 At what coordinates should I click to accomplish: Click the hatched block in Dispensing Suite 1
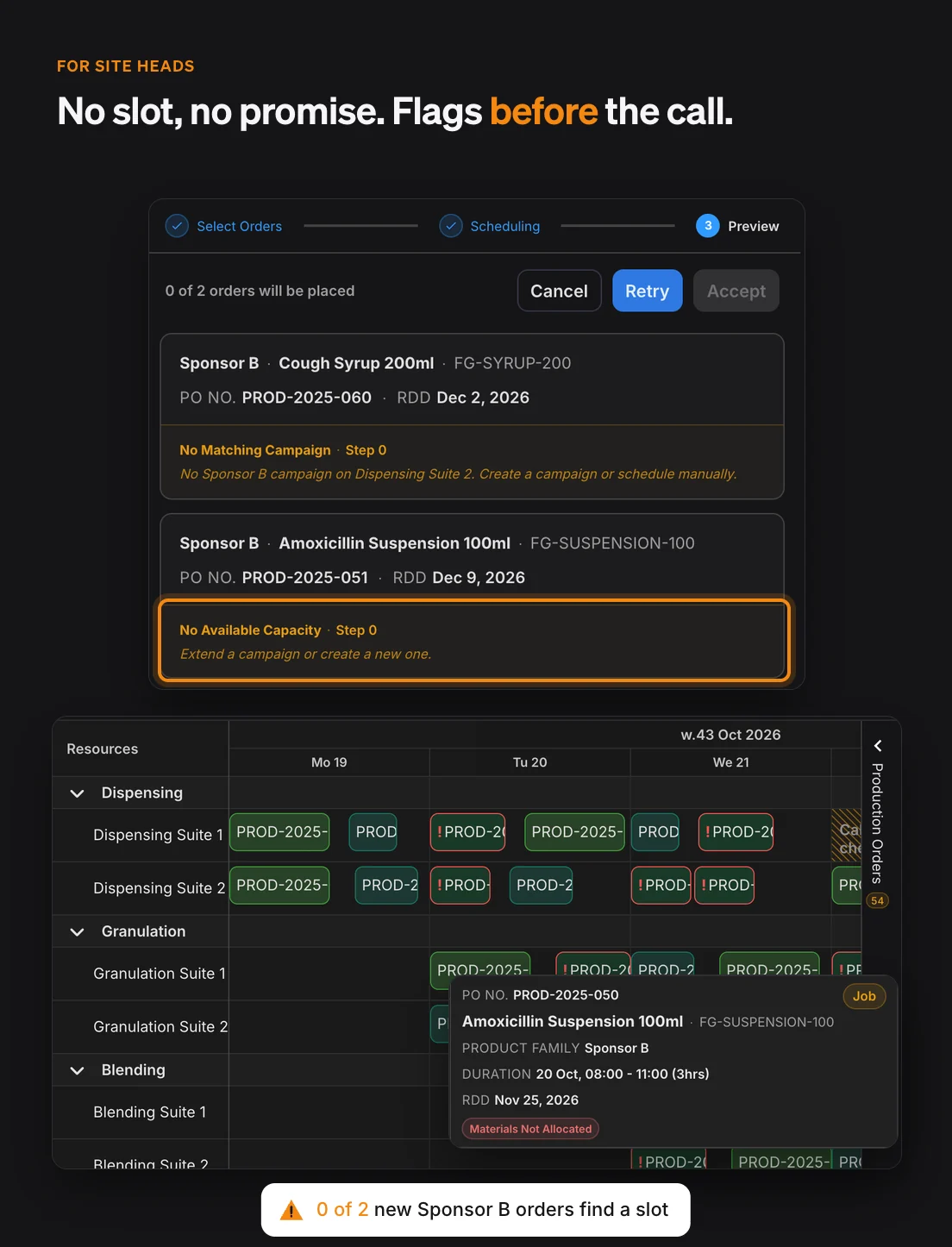tap(846, 835)
